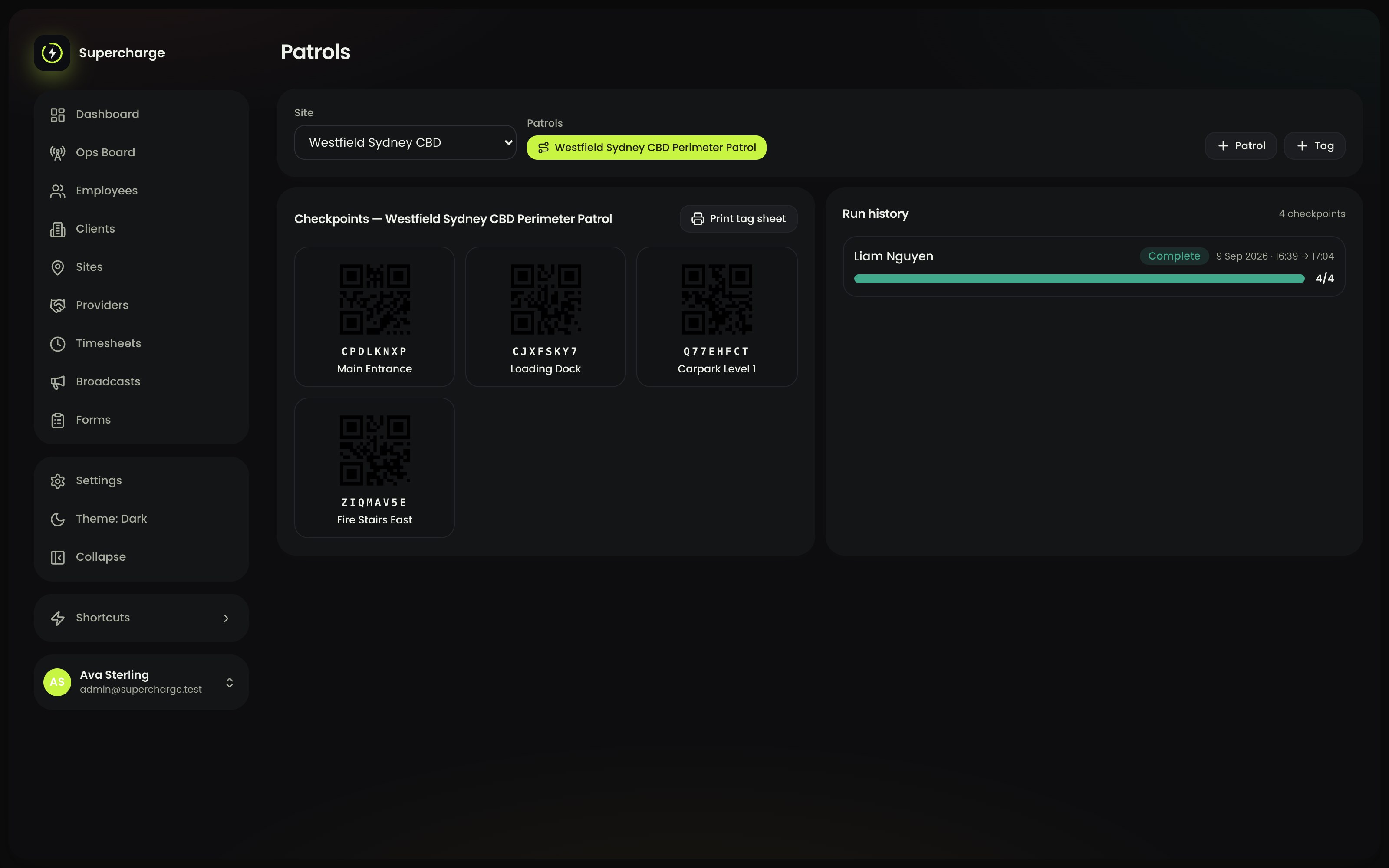Click the Patrols page title
The height and width of the screenshot is (868, 1389).
point(315,52)
